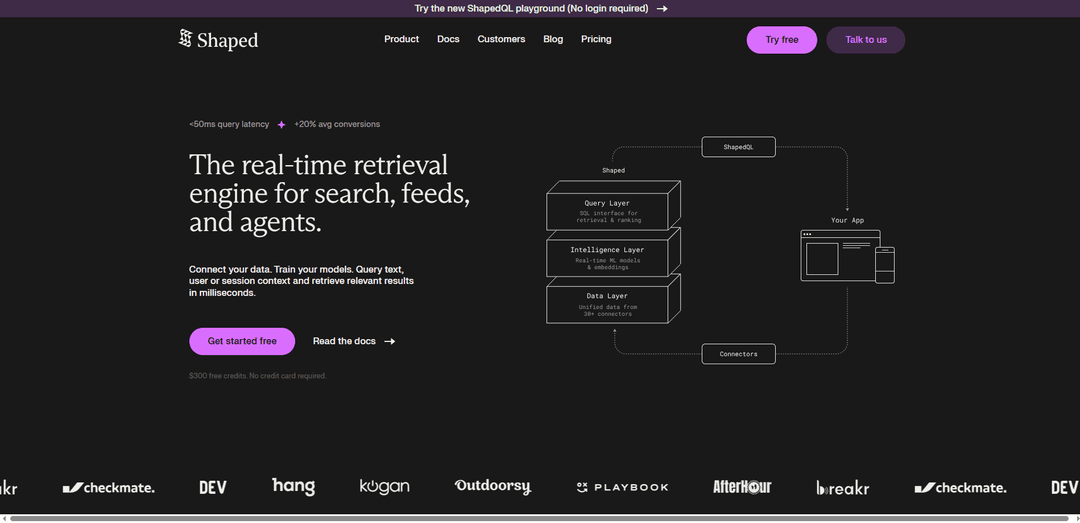The image size is (1080, 523).
Task: Open the Docs navigation item
Action: point(448,39)
